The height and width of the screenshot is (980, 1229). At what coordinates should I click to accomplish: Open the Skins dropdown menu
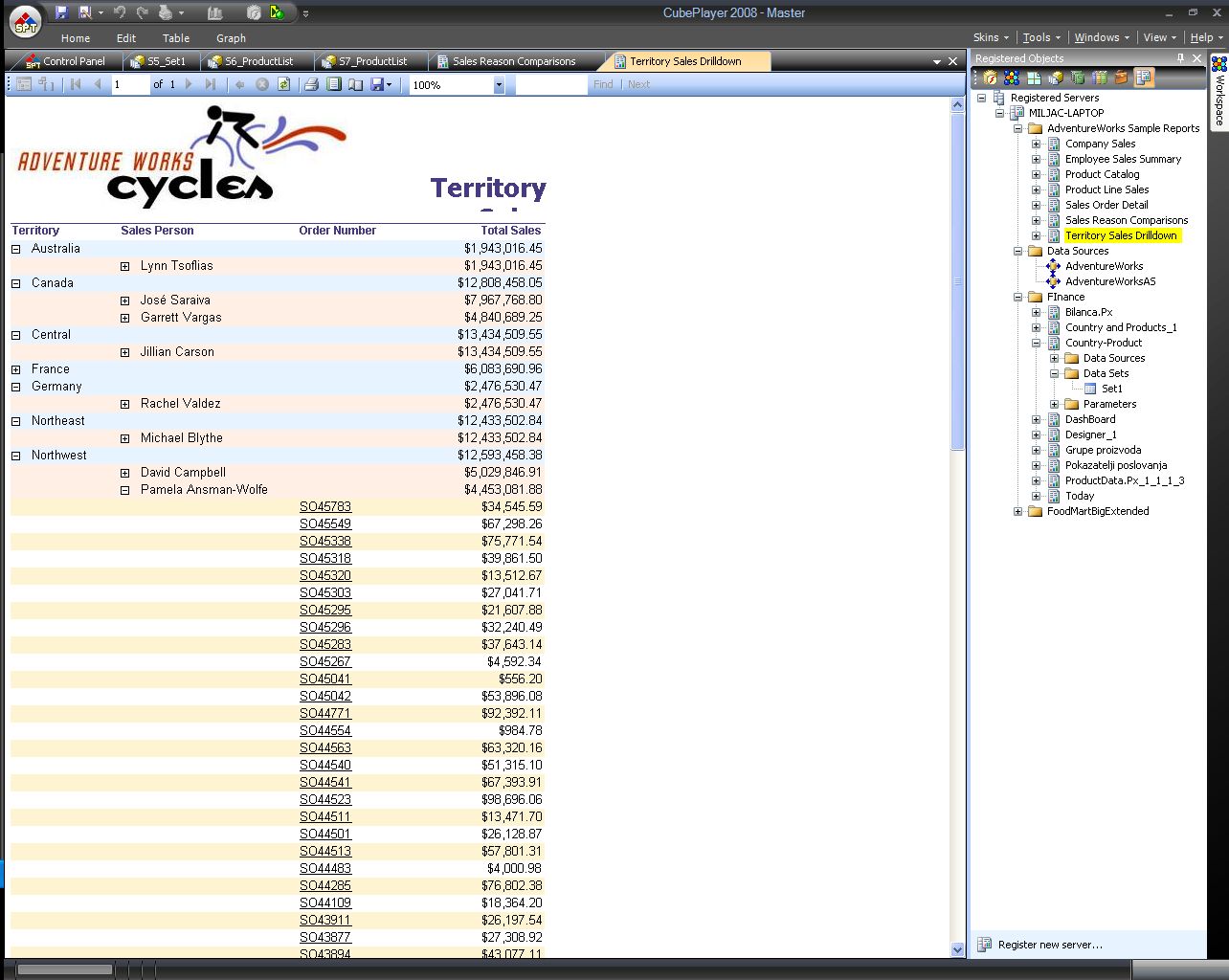click(x=991, y=37)
